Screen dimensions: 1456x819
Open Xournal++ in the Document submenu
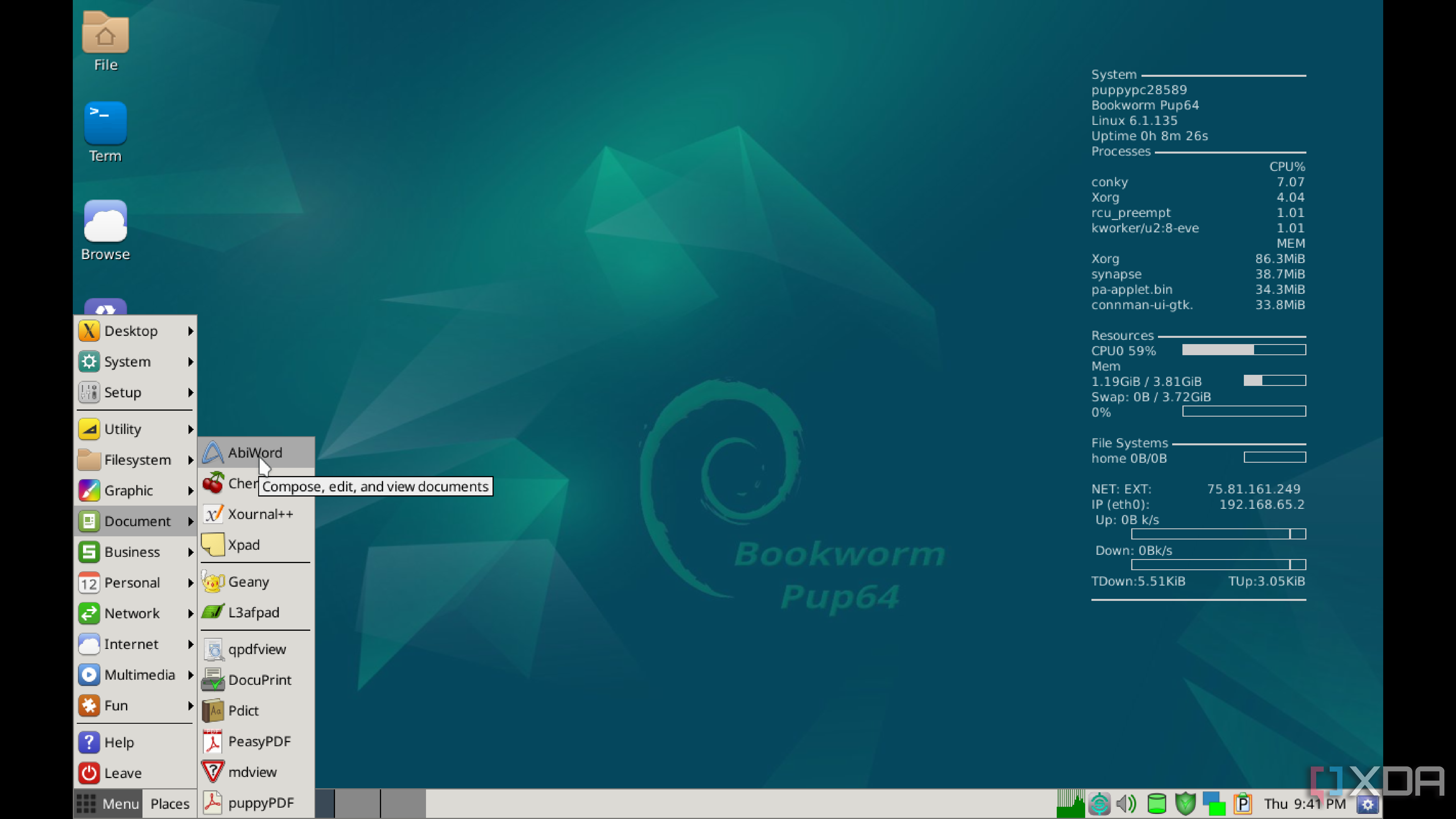256,514
